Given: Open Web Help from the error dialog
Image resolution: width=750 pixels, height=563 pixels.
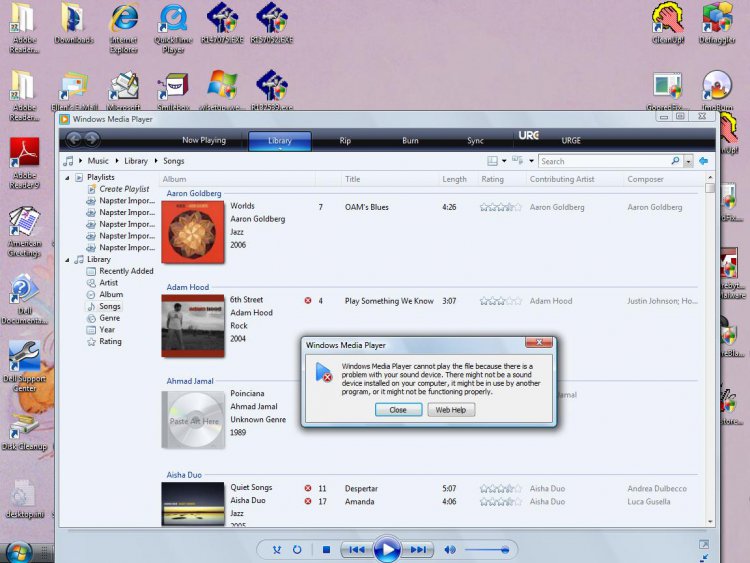Looking at the screenshot, I should (x=451, y=410).
